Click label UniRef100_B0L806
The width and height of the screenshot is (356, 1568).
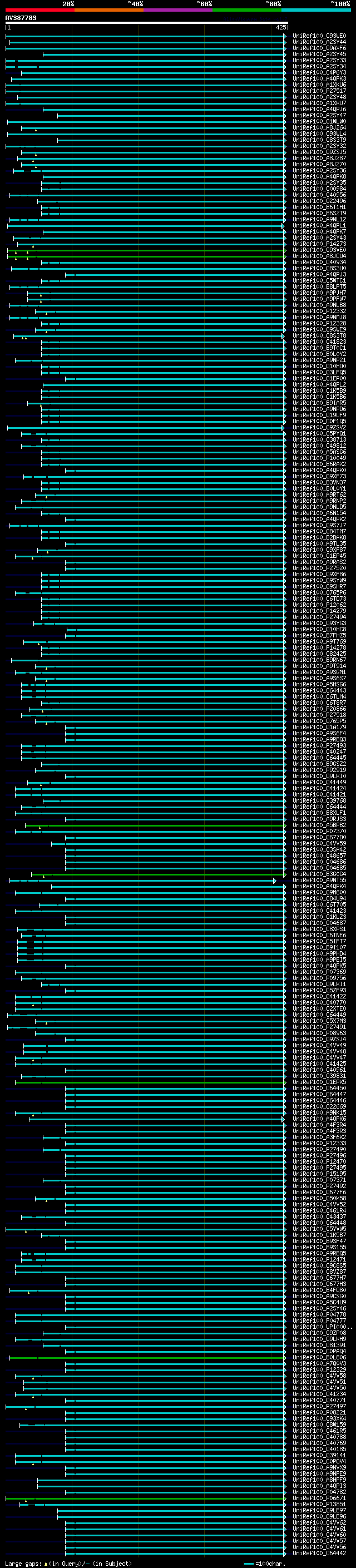pos(319,1357)
